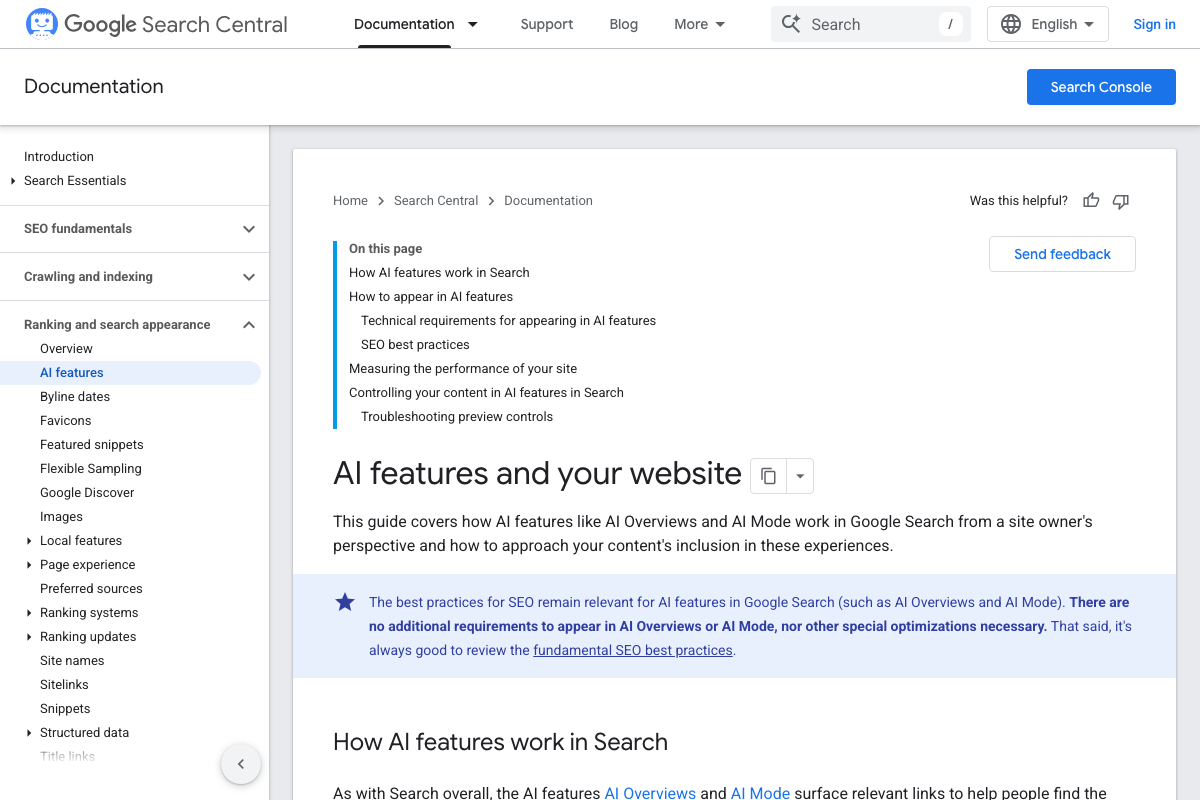Open the English language selector
1200x800 pixels.
(1048, 24)
